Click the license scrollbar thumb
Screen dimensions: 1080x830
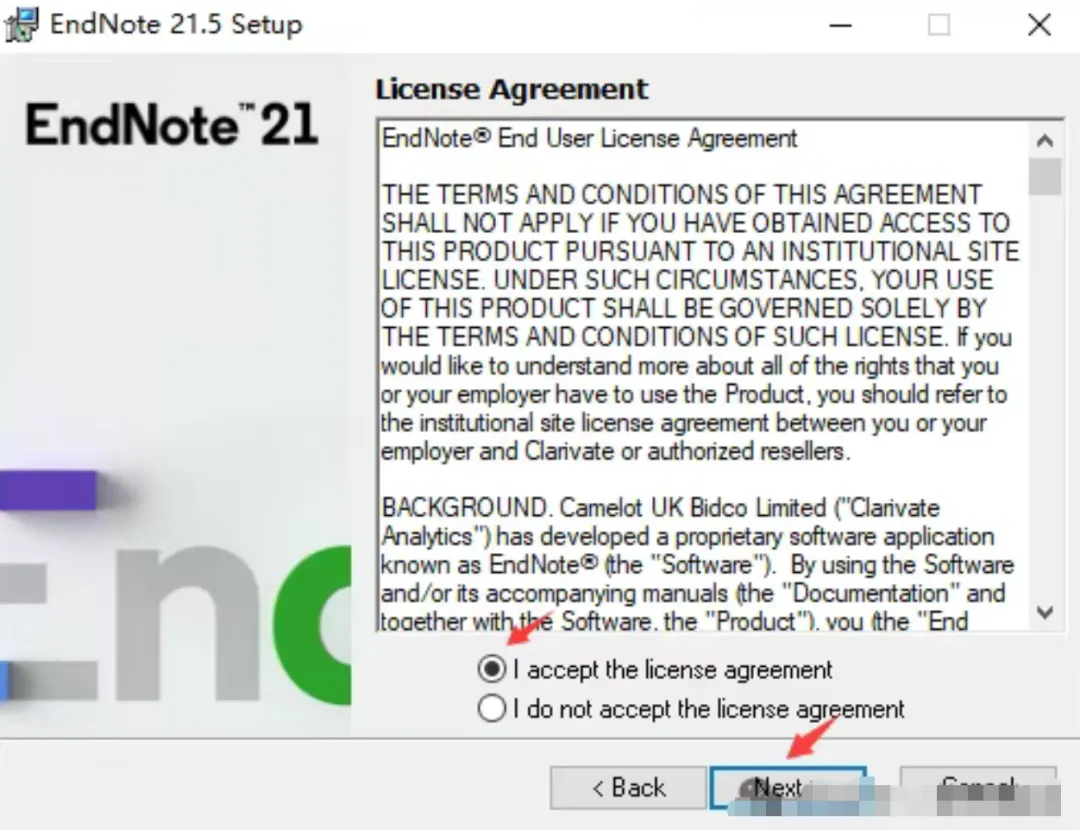click(x=1045, y=176)
